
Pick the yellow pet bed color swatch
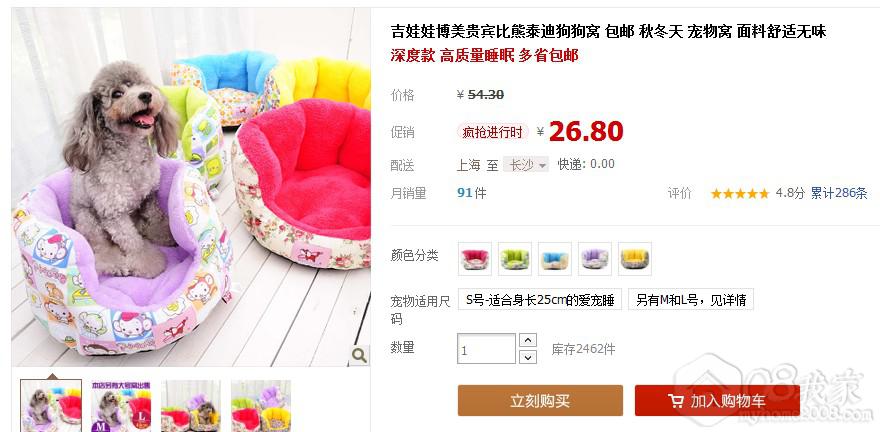(635, 259)
